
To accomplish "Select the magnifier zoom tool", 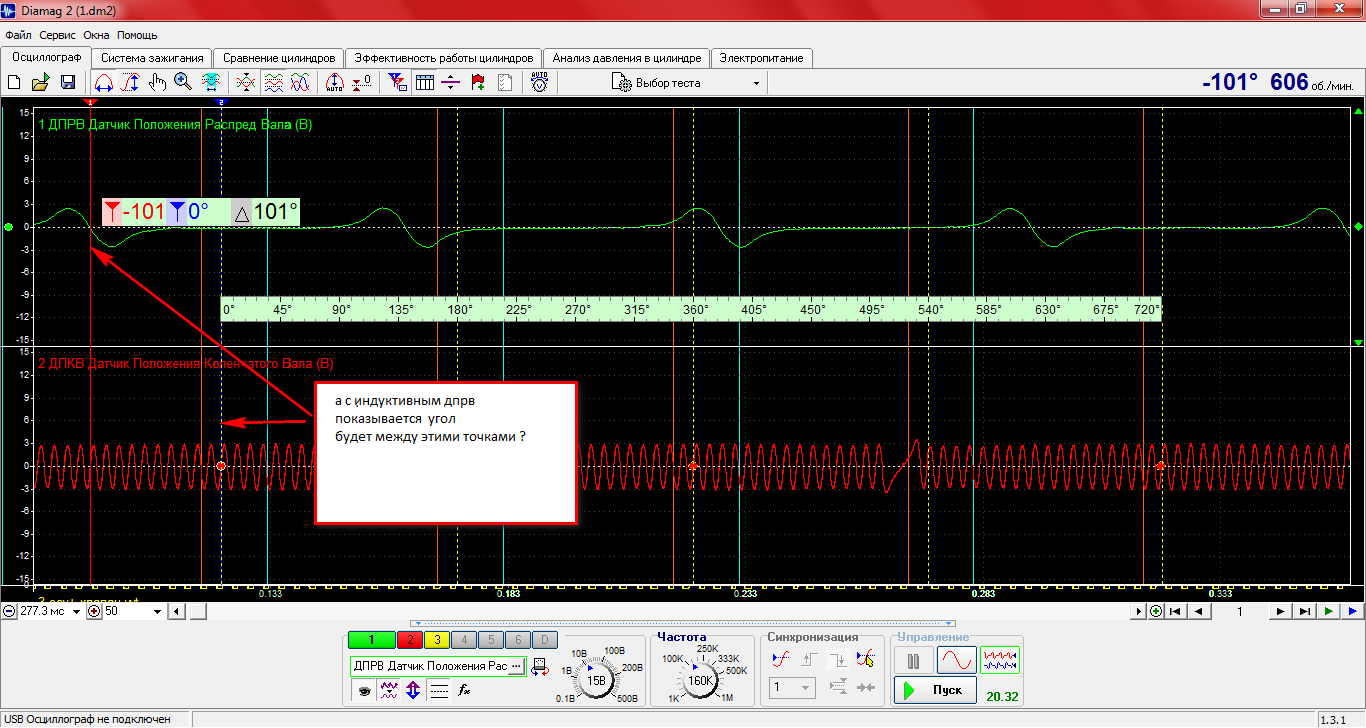I will coord(183,83).
